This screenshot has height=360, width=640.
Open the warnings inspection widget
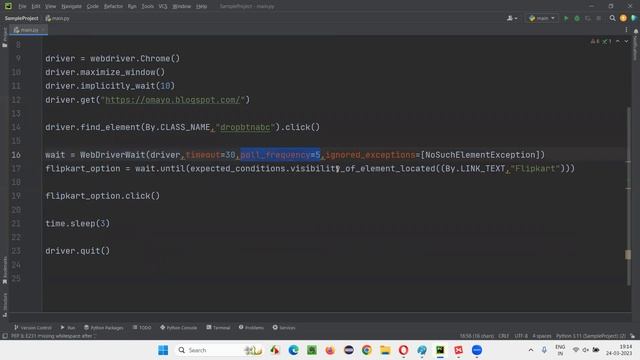click(x=600, y=41)
